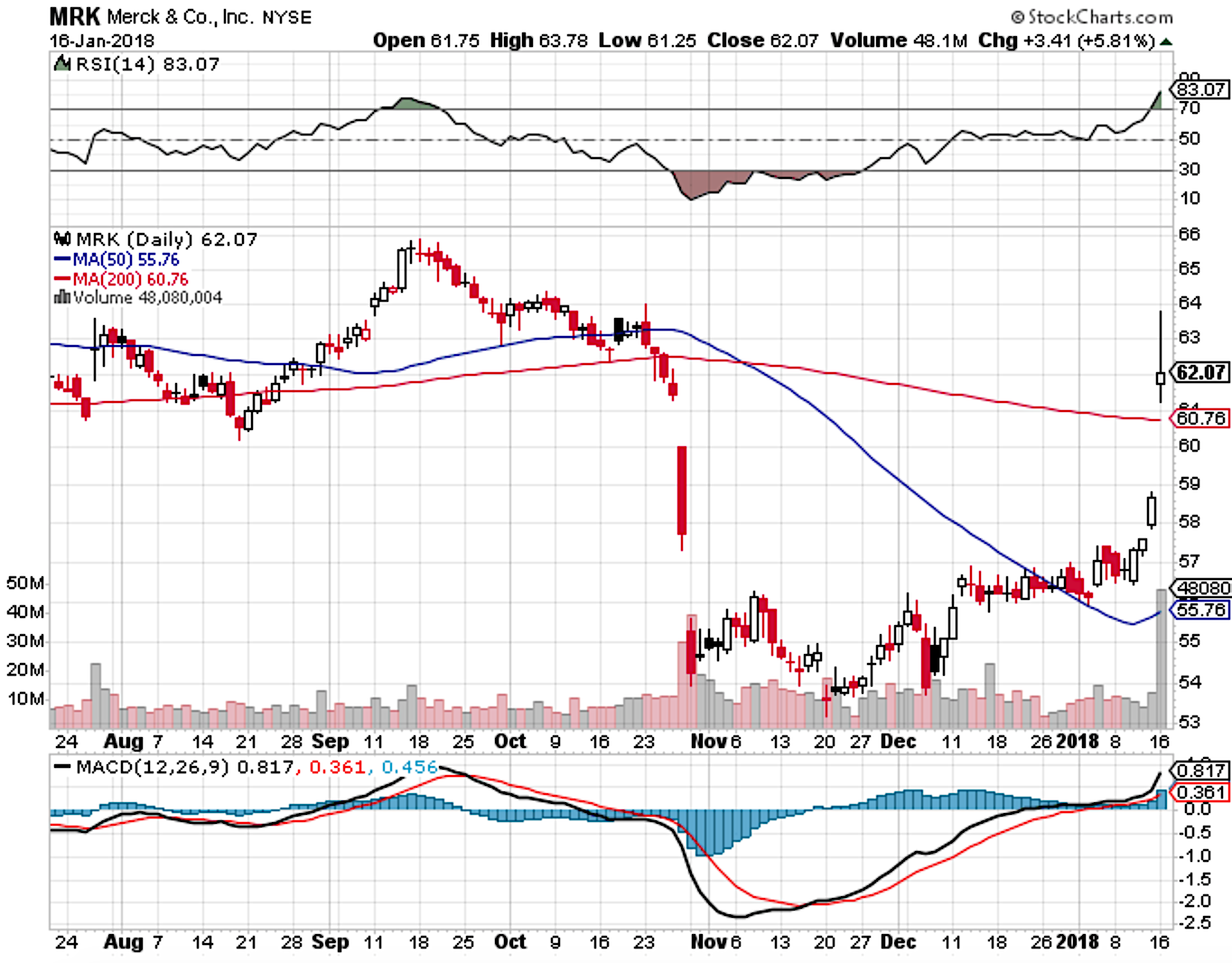Click the 48080 volume tag on right axis
1232x963 pixels.
[x=1200, y=588]
